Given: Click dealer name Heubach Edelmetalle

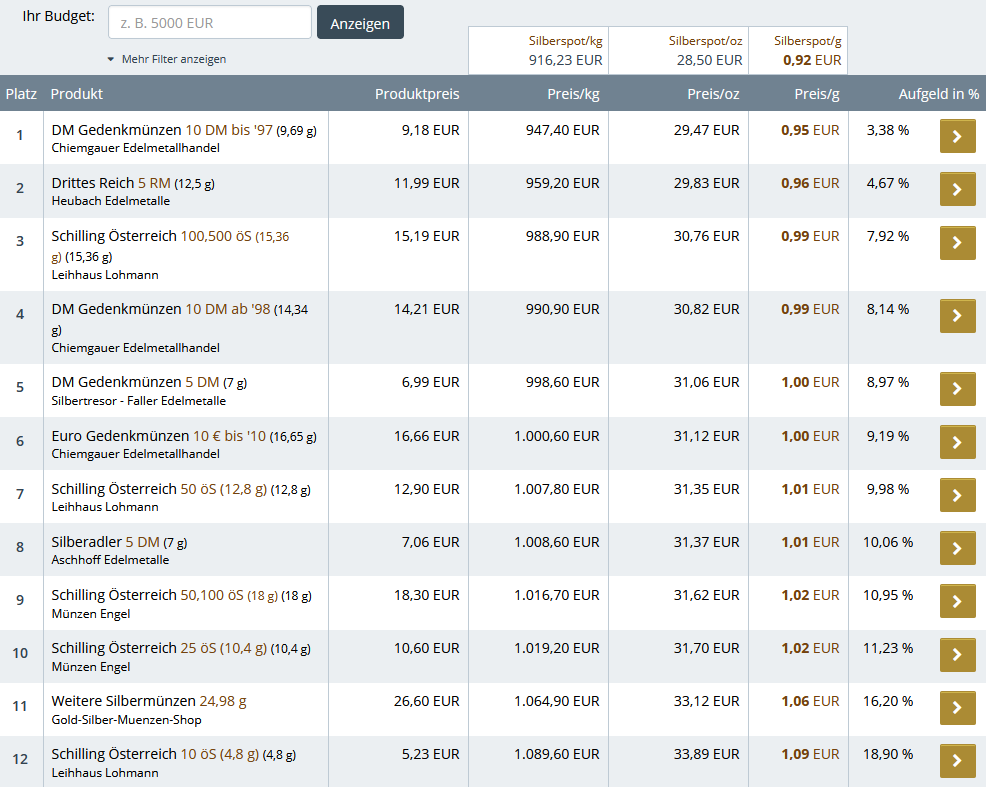Looking at the screenshot, I should click(x=111, y=201).
